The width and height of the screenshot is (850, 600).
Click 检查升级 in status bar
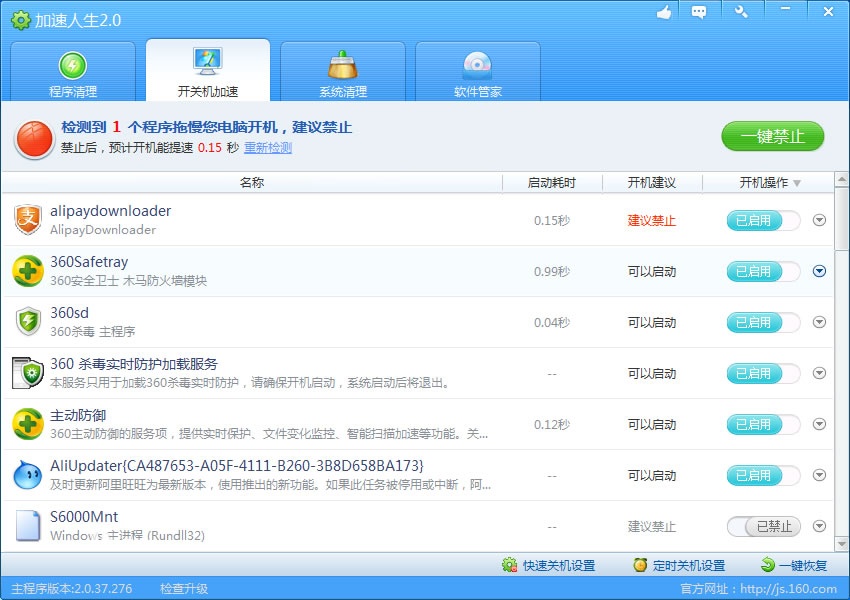click(x=184, y=589)
